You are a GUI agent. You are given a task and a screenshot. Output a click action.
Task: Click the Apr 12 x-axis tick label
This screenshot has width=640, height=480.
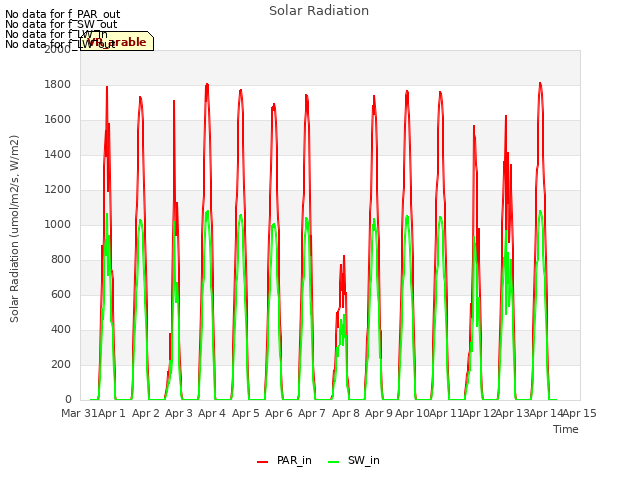[479, 413]
